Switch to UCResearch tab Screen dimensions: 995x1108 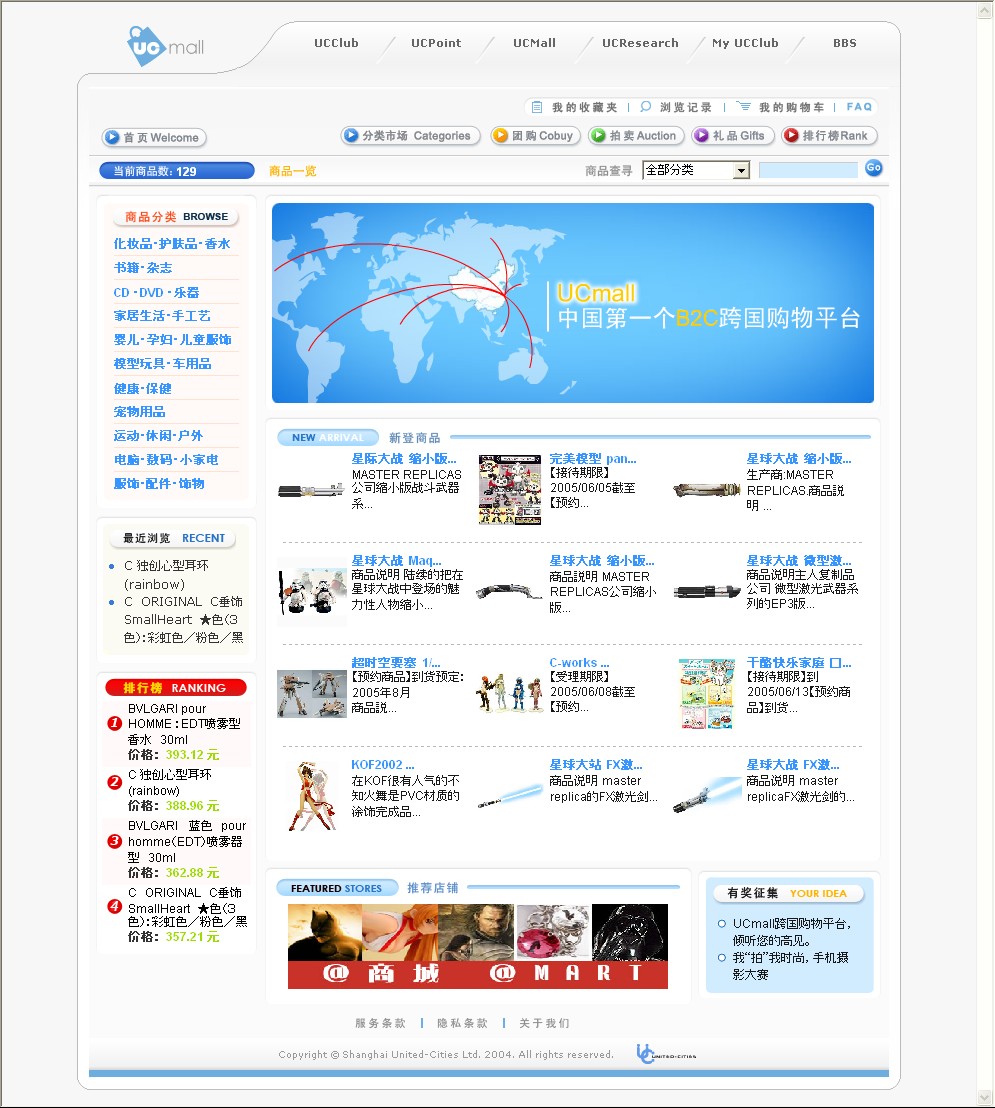click(x=640, y=43)
